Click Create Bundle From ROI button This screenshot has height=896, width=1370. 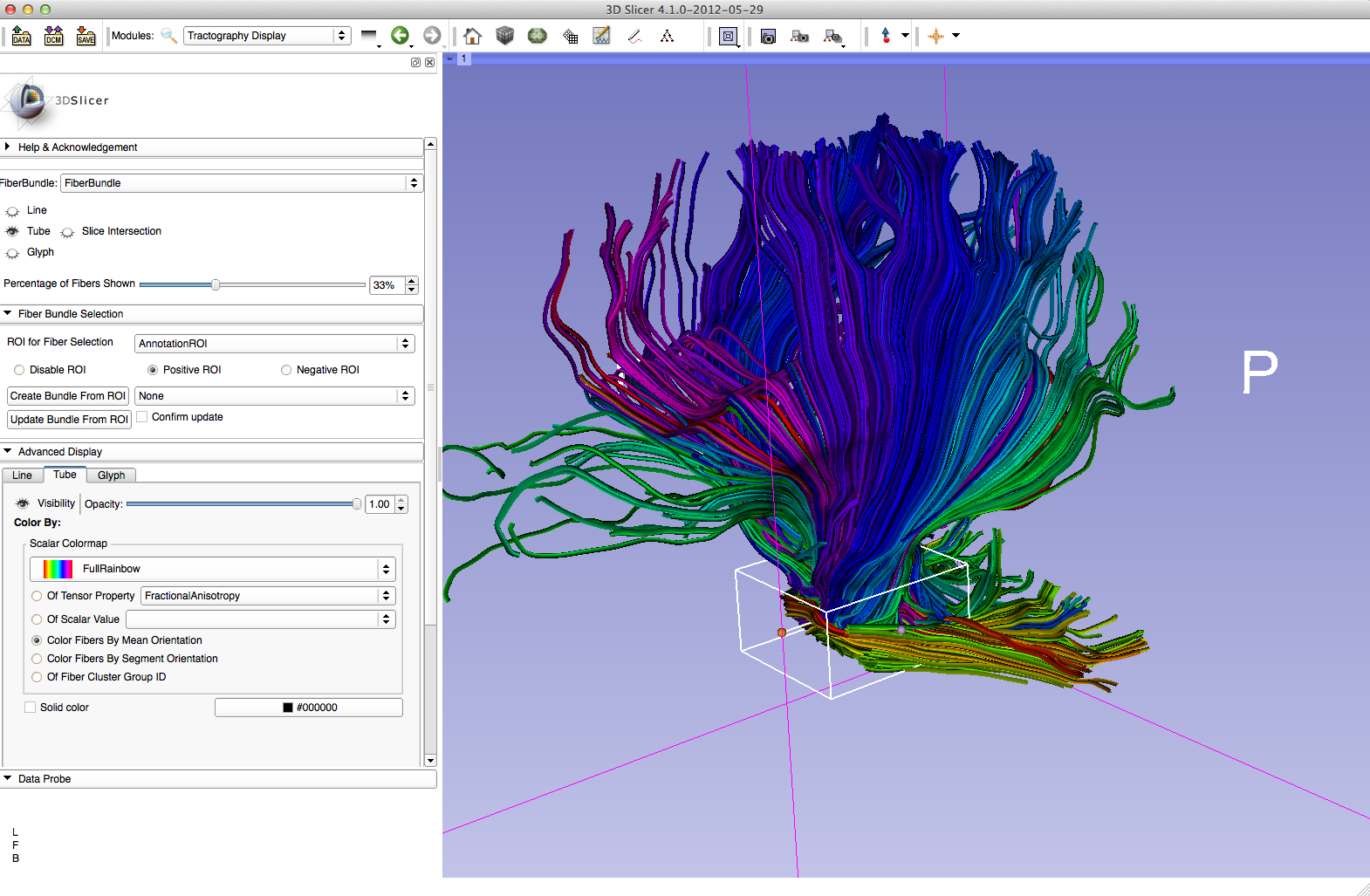click(68, 396)
